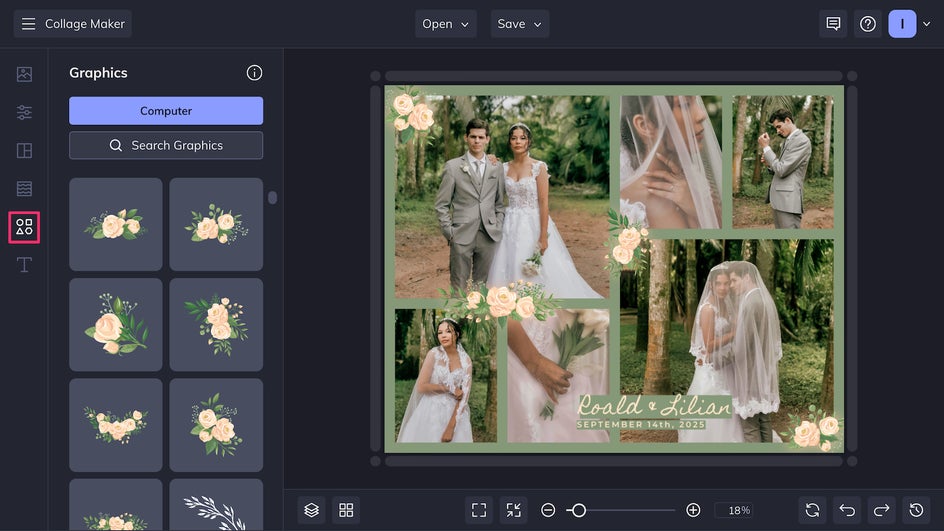Click the reset rotate arrows icon
The image size is (944, 531).
click(812, 511)
